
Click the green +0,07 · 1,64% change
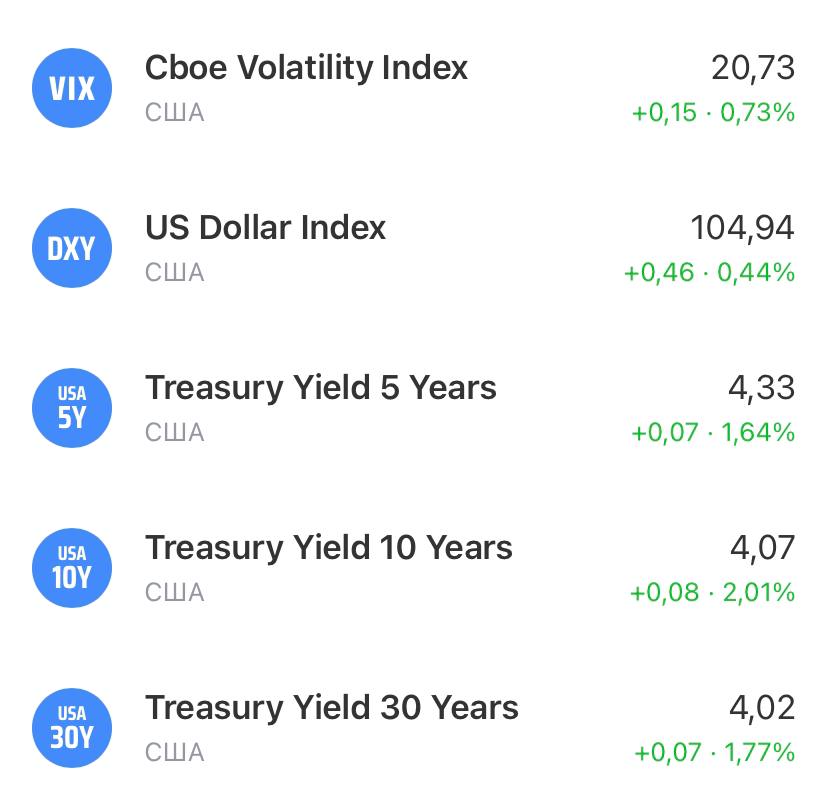(x=713, y=433)
